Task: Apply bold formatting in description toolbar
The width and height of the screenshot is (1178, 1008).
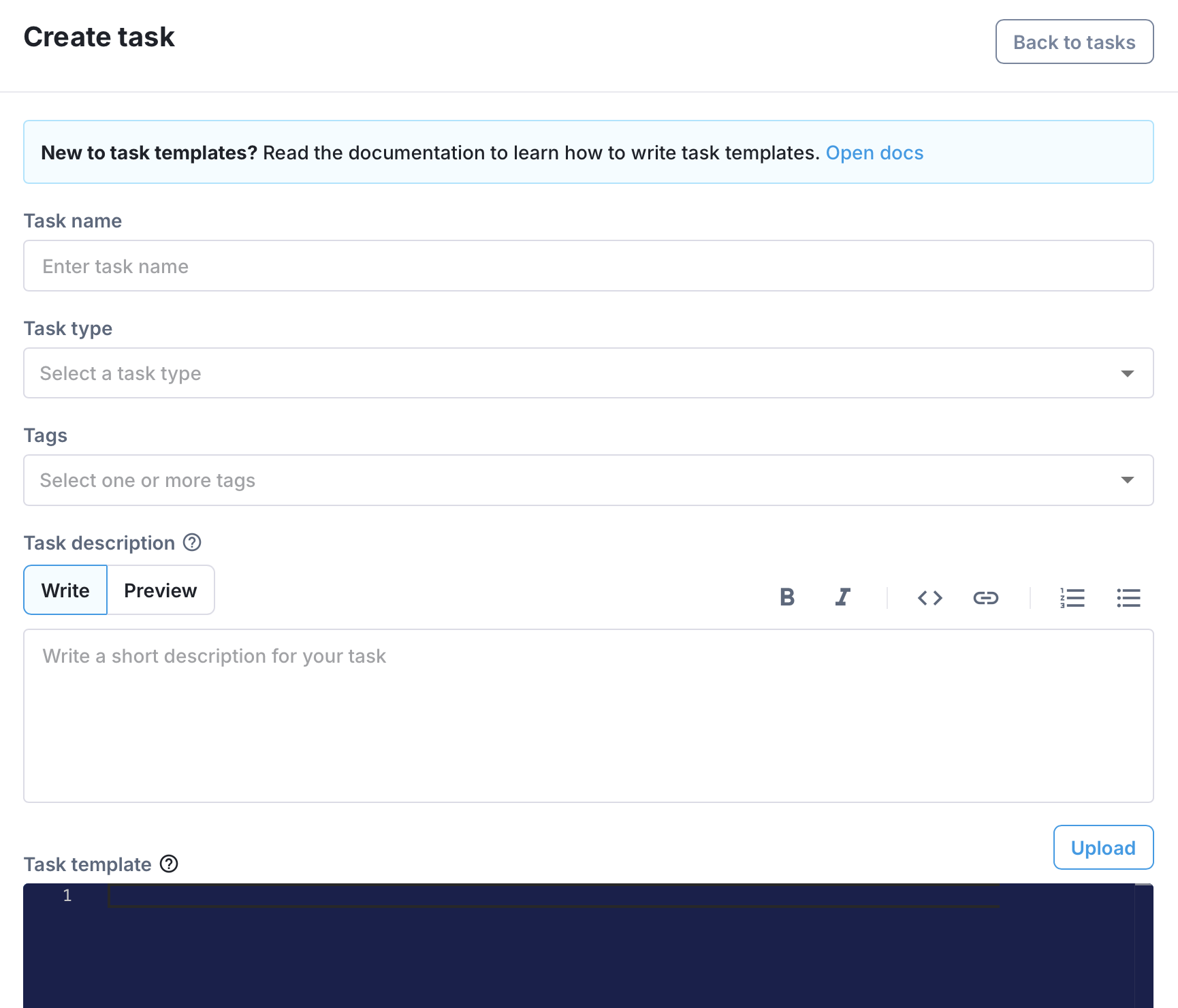Action: (787, 597)
